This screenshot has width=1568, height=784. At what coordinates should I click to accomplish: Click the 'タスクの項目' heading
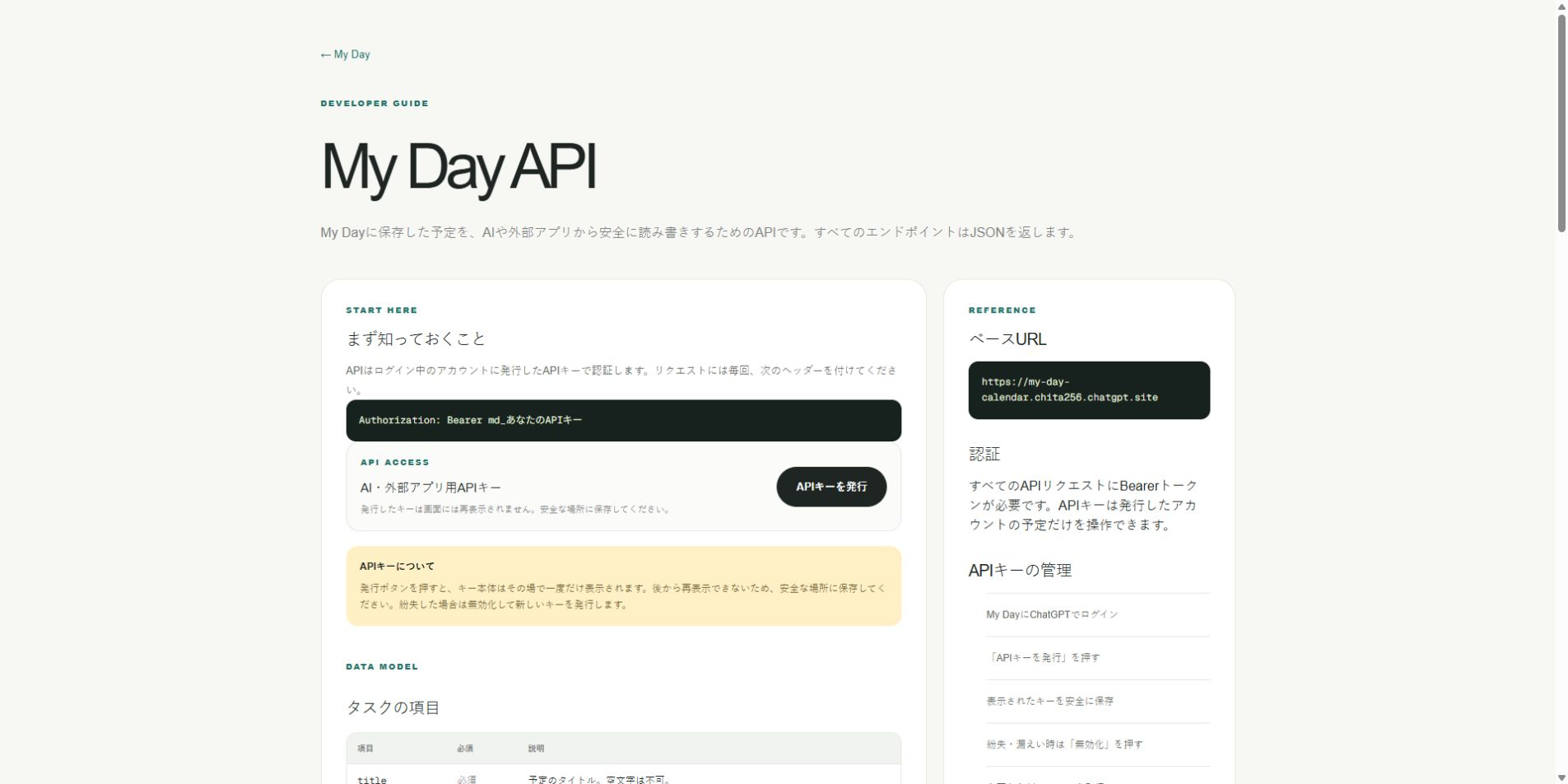393,707
